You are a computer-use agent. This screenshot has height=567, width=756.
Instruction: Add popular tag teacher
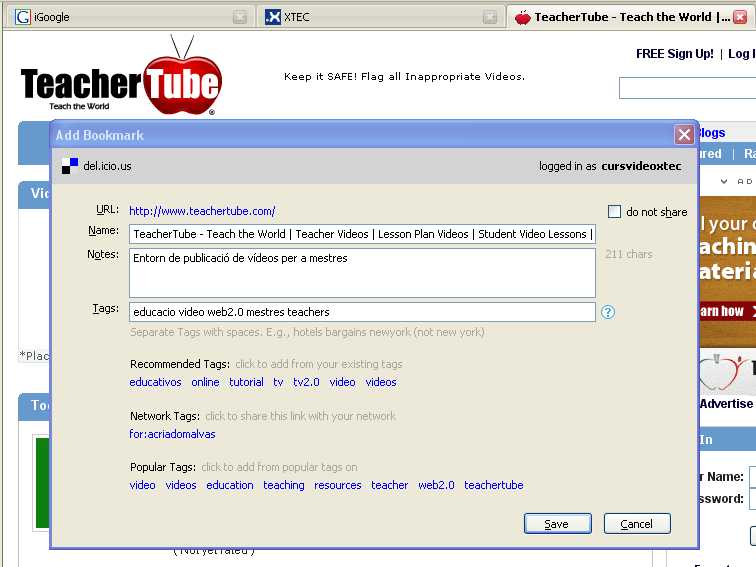(x=390, y=485)
